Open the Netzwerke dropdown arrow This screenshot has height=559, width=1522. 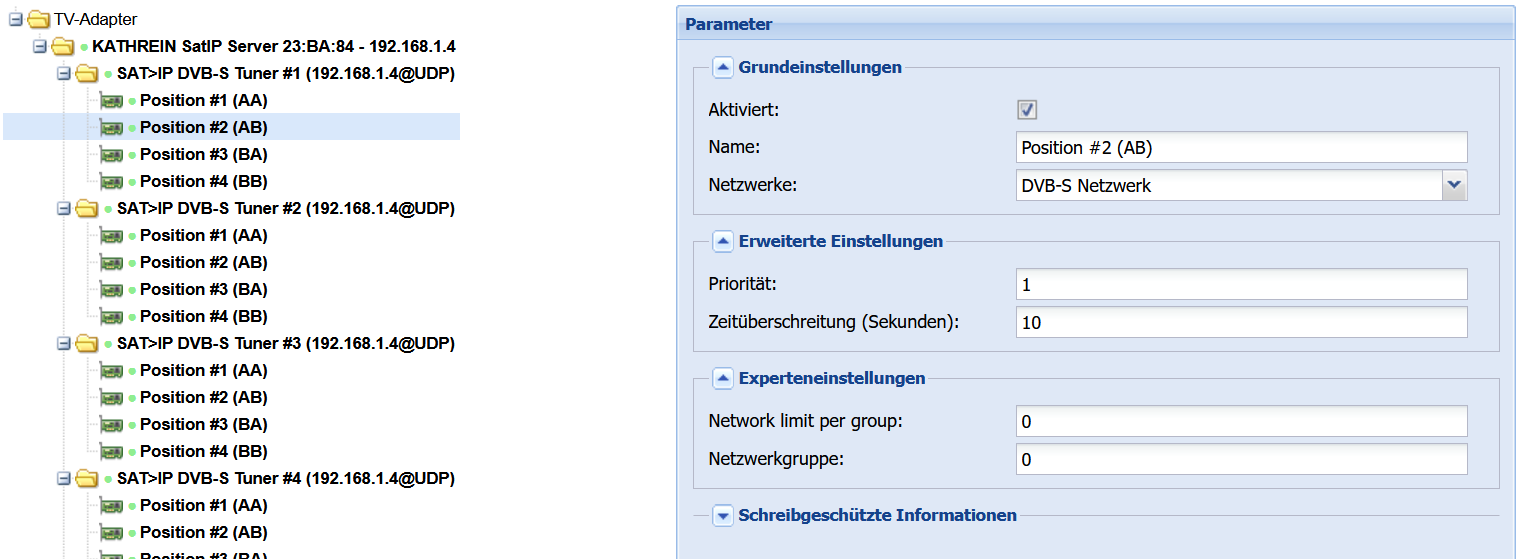pos(1454,185)
